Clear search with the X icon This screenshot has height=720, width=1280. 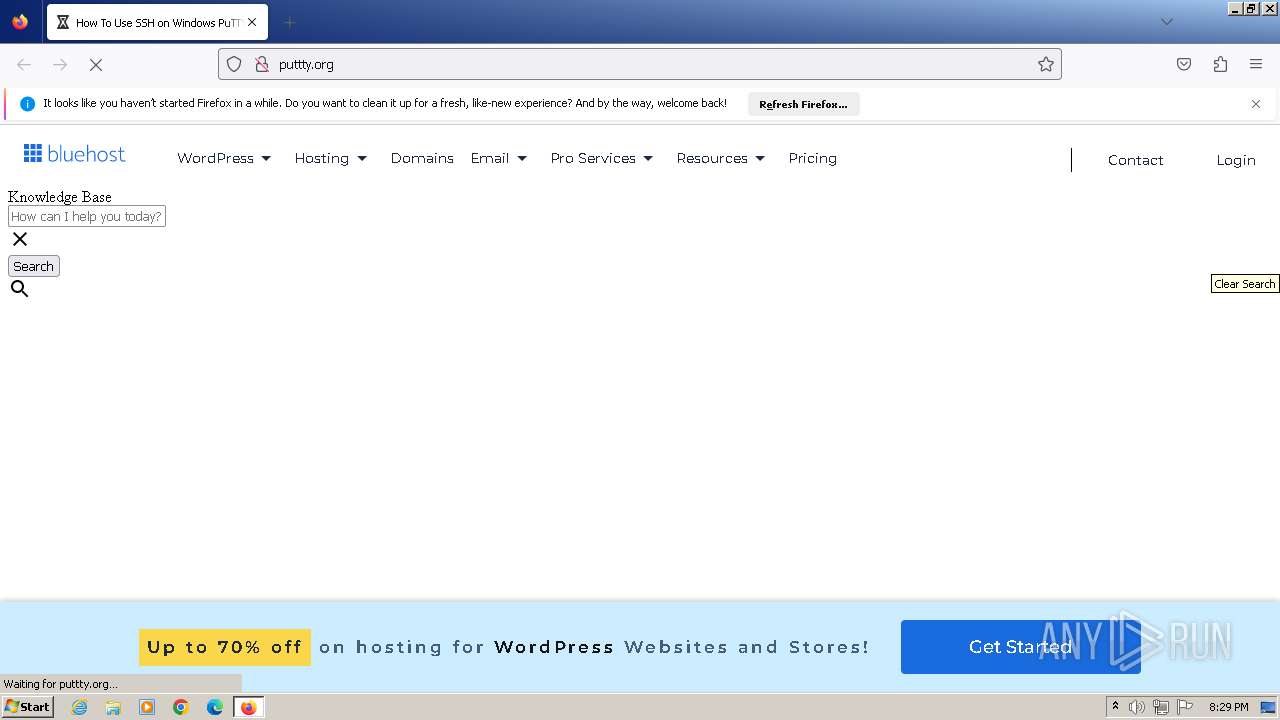[x=20, y=239]
